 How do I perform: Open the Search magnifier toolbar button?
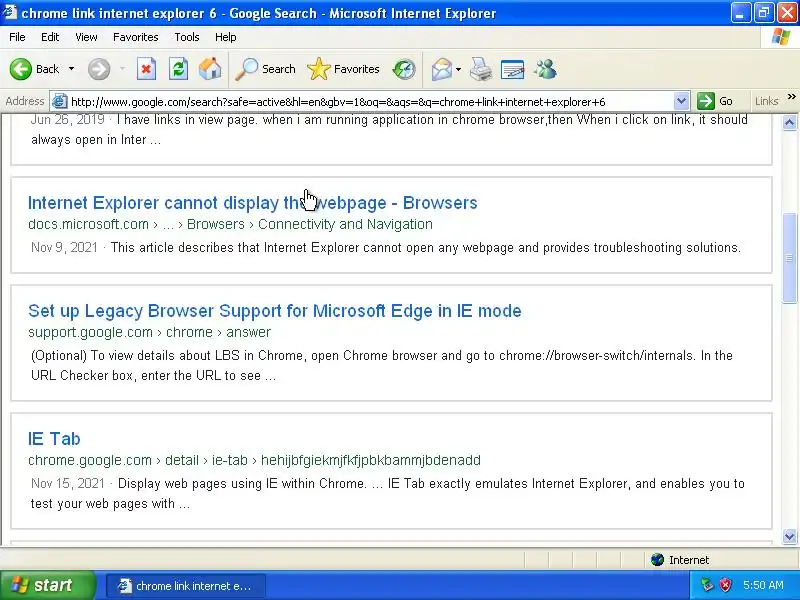pos(265,69)
